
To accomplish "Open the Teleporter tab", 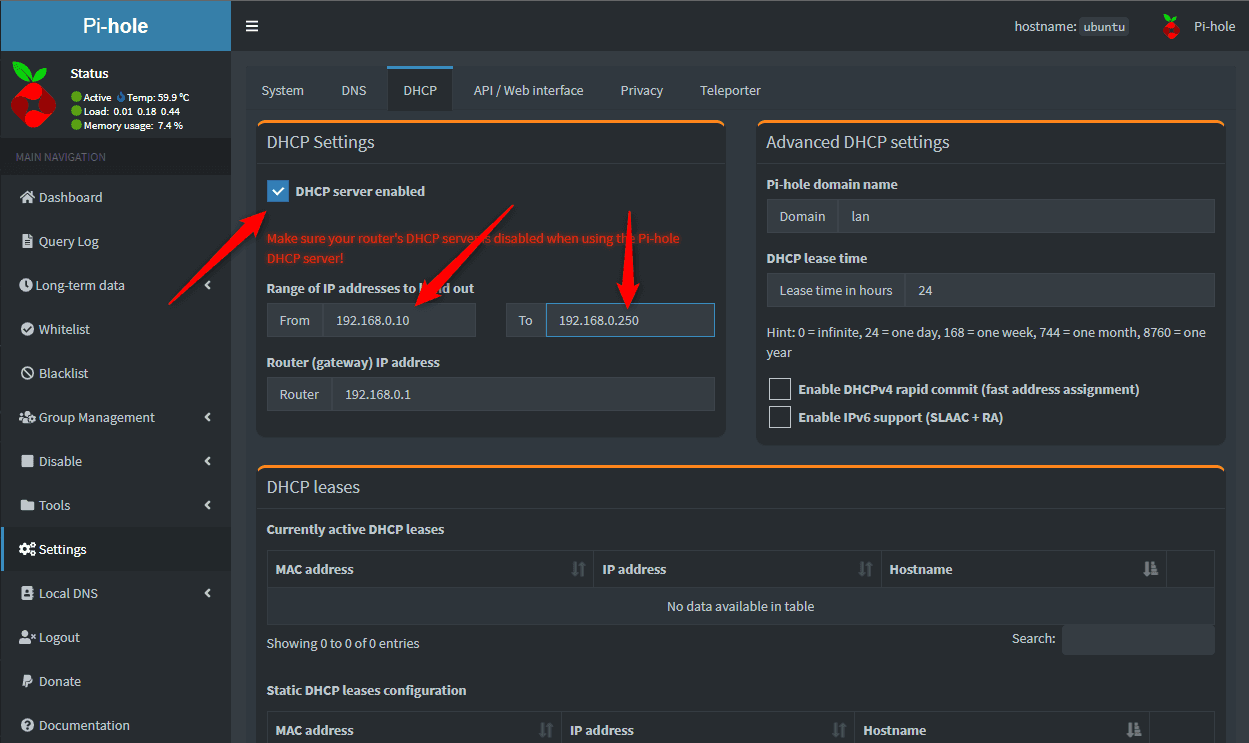I will tap(731, 90).
